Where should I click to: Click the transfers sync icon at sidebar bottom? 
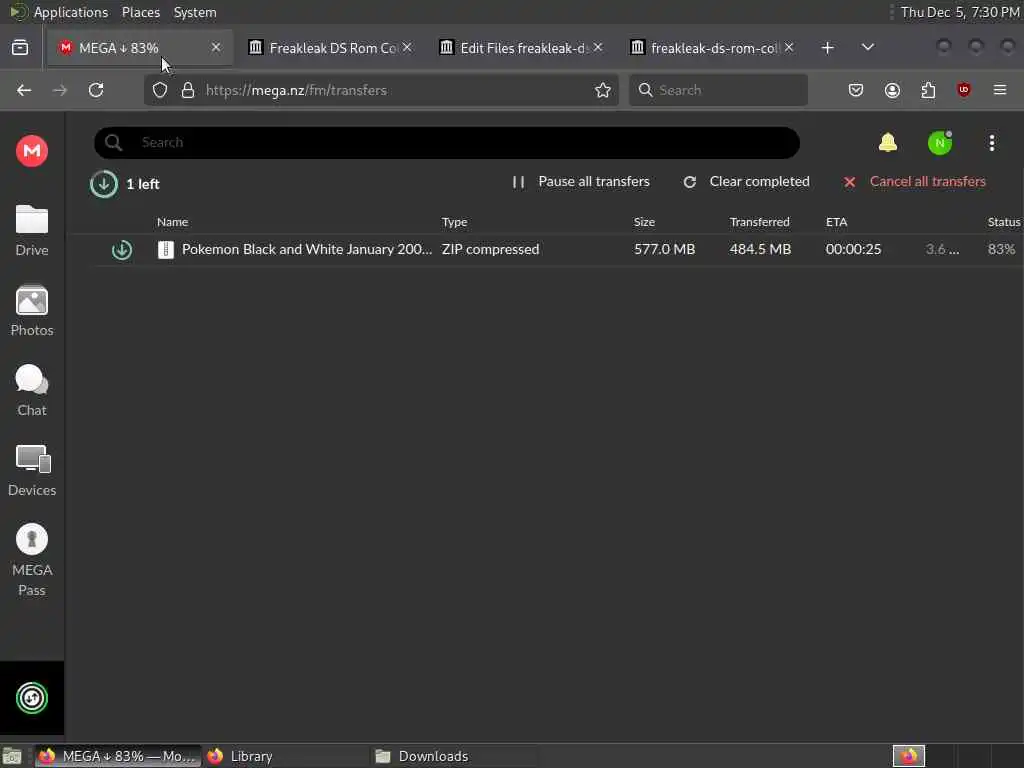coord(31,698)
